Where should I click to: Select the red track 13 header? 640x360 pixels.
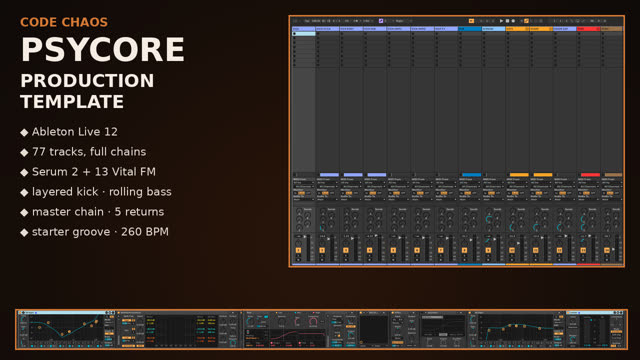tap(588, 29)
